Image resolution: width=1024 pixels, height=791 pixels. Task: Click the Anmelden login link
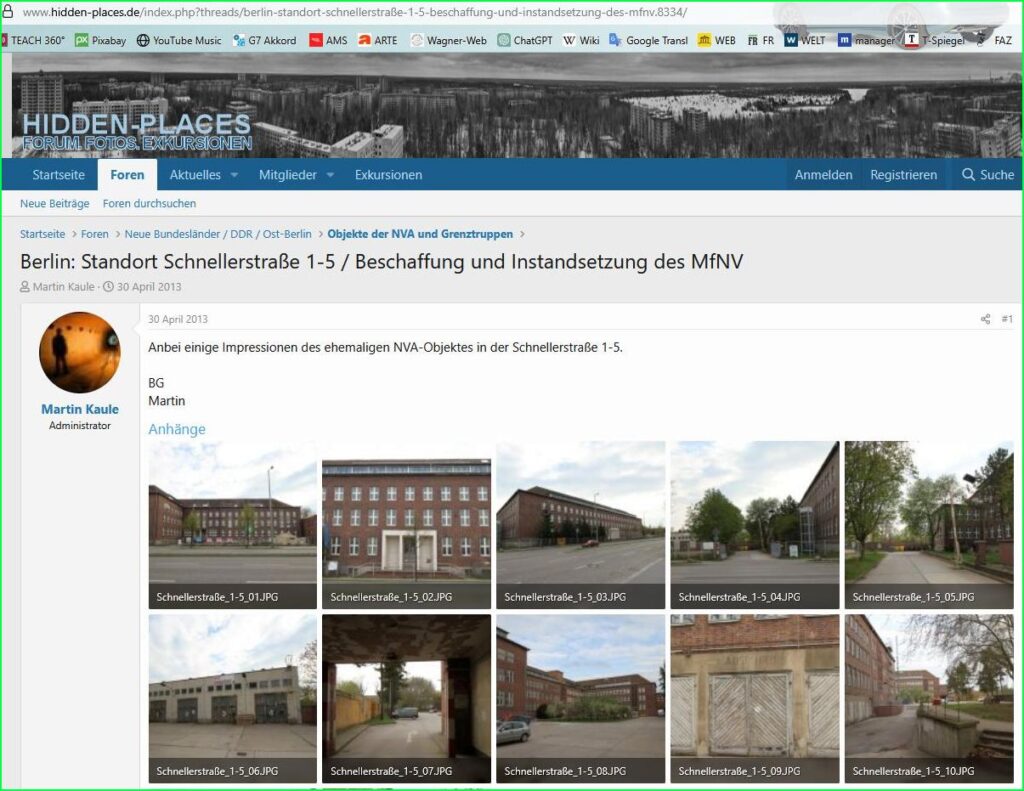point(823,175)
